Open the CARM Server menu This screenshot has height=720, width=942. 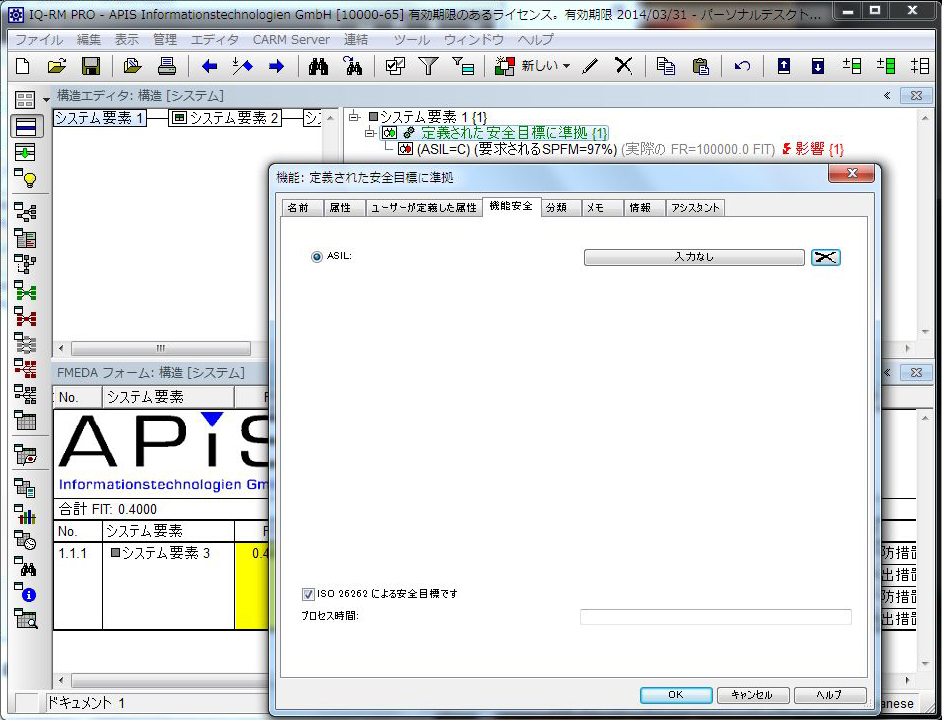pos(291,40)
